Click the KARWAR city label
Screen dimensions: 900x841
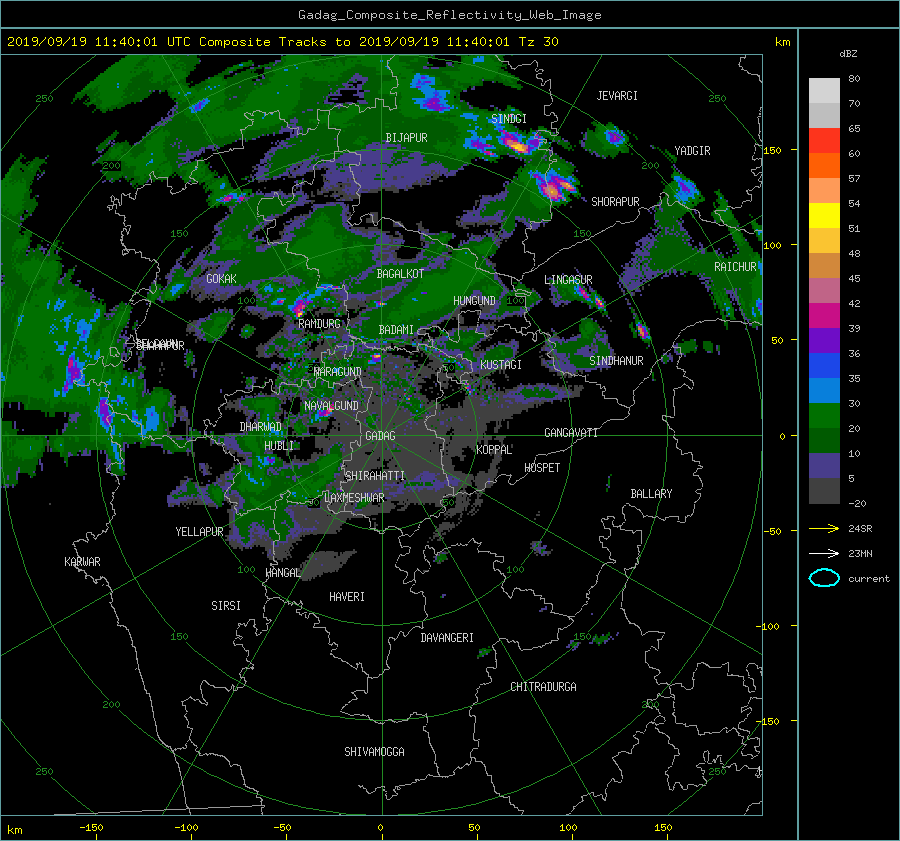[x=82, y=562]
